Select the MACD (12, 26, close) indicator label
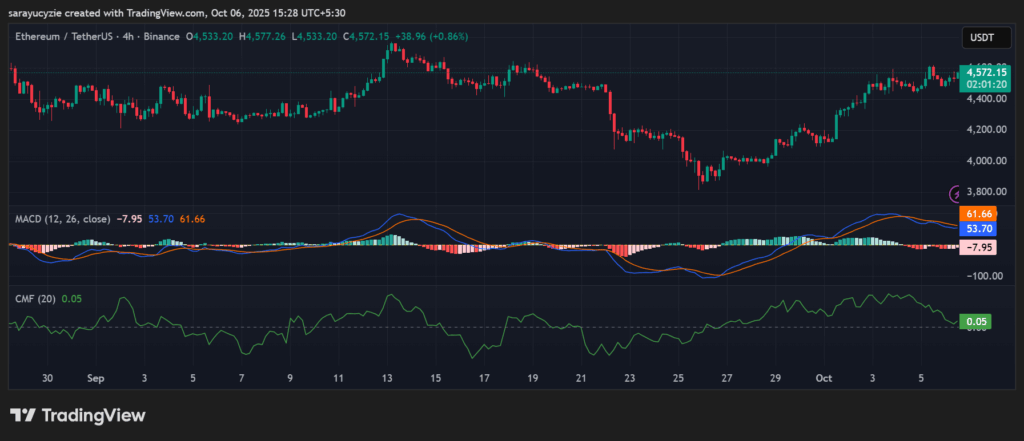The image size is (1024, 441). [61, 218]
